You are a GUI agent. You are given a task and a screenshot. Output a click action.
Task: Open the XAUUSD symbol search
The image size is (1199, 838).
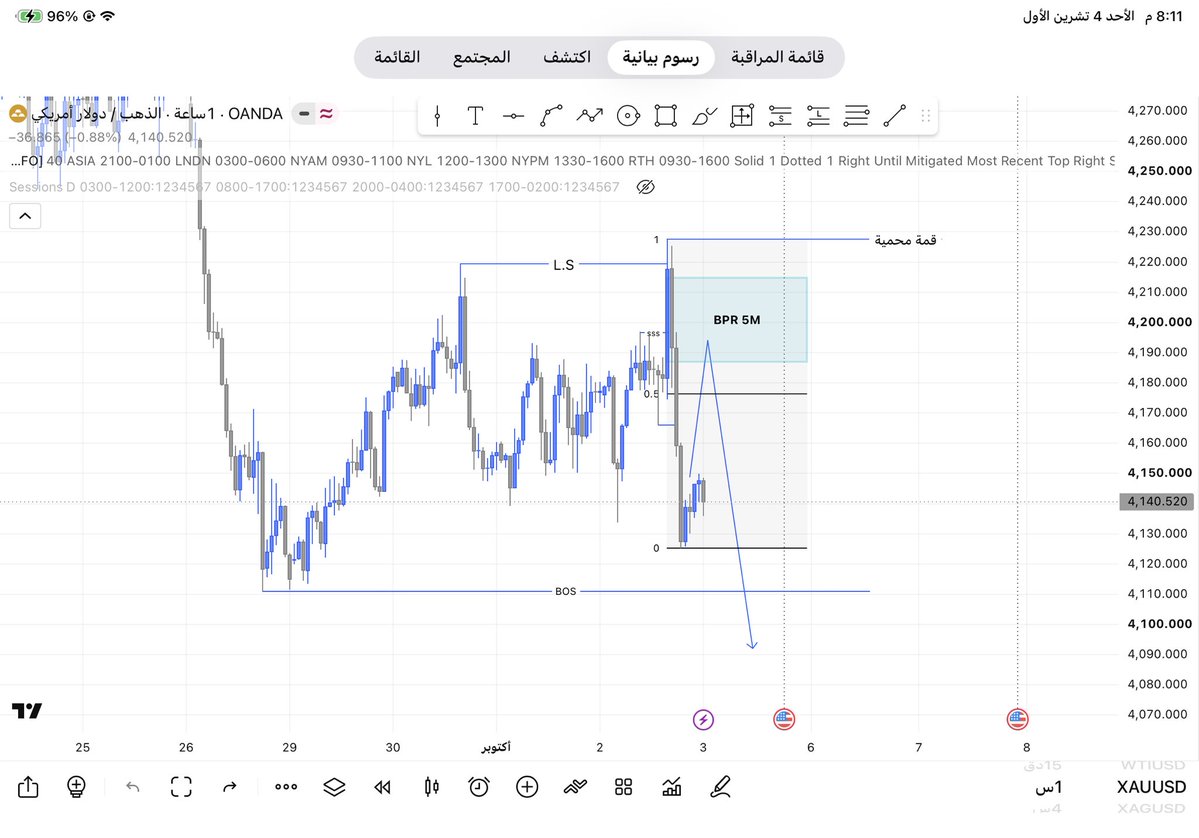[x=1151, y=787]
